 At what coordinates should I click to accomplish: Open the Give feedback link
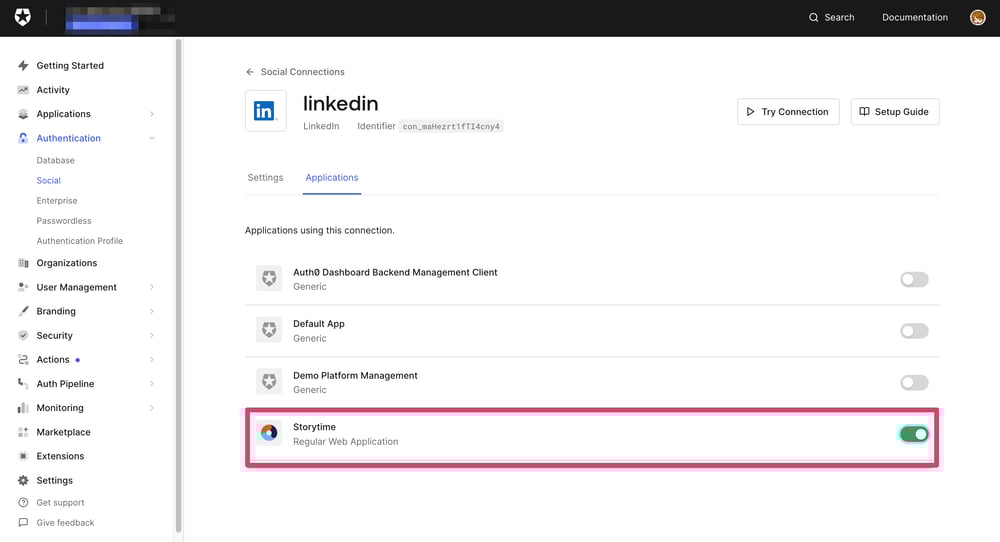pyautogui.click(x=65, y=522)
